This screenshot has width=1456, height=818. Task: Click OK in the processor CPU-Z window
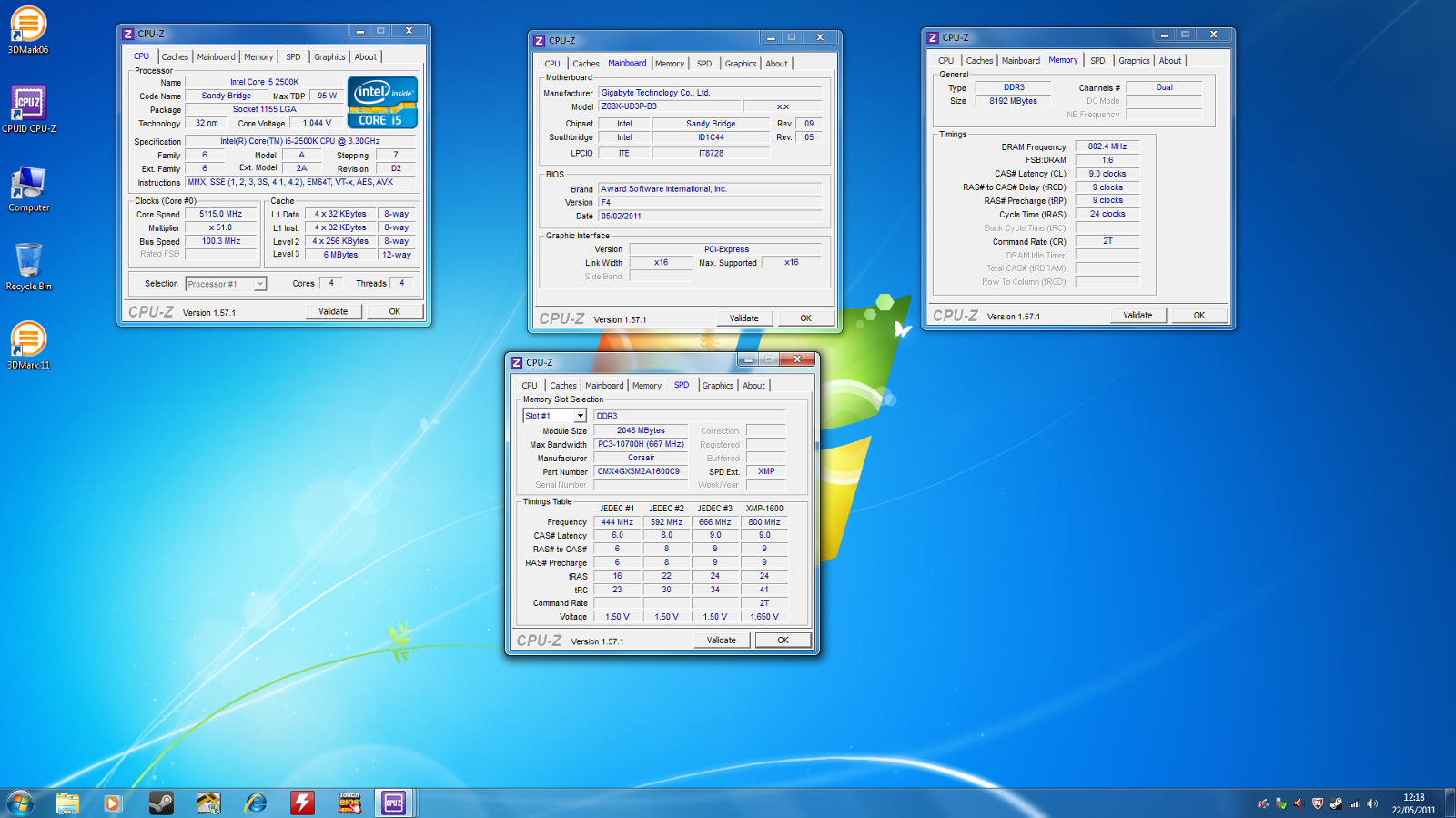pyautogui.click(x=395, y=311)
